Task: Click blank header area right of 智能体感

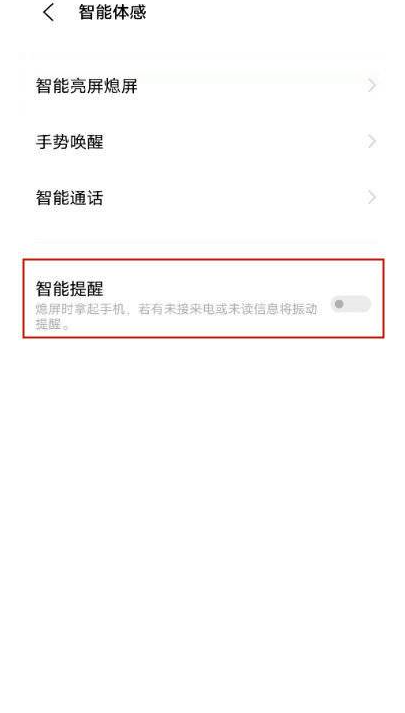Action: pos(273,12)
